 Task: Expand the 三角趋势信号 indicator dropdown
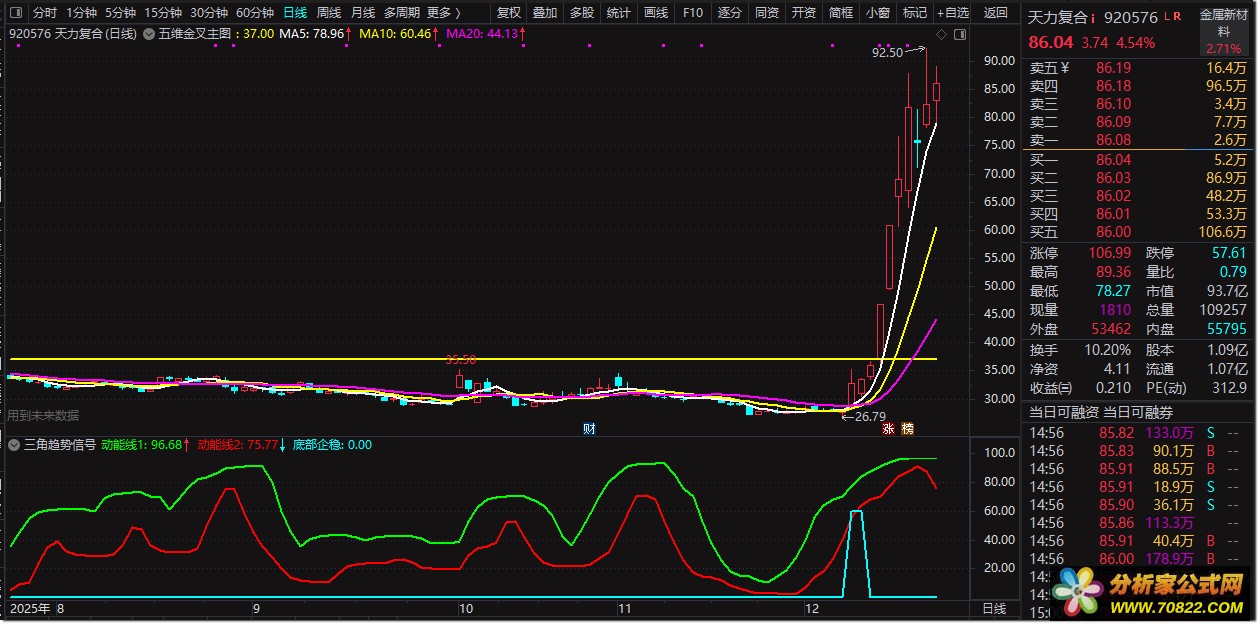(15, 445)
